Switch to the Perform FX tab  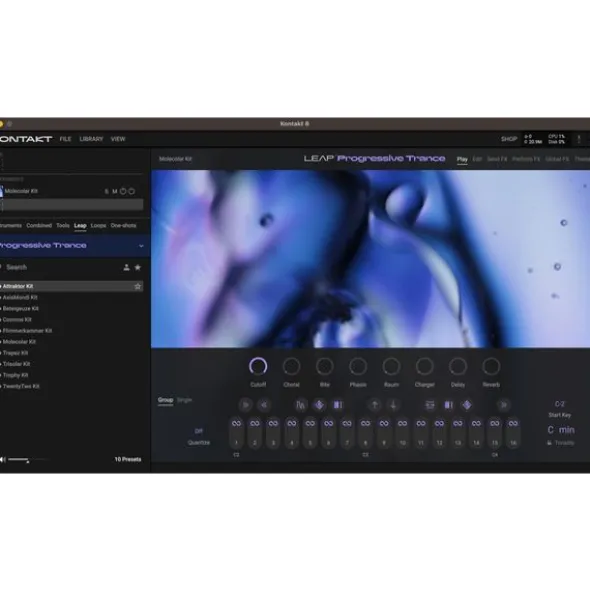[526, 159]
